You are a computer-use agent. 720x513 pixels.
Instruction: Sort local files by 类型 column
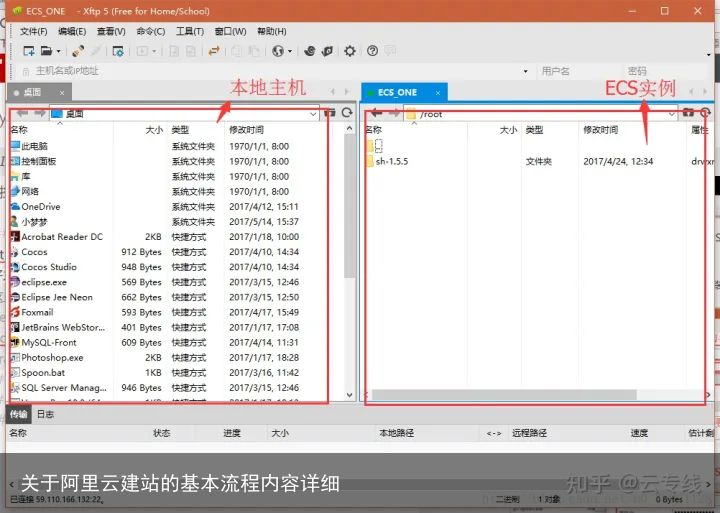point(196,130)
